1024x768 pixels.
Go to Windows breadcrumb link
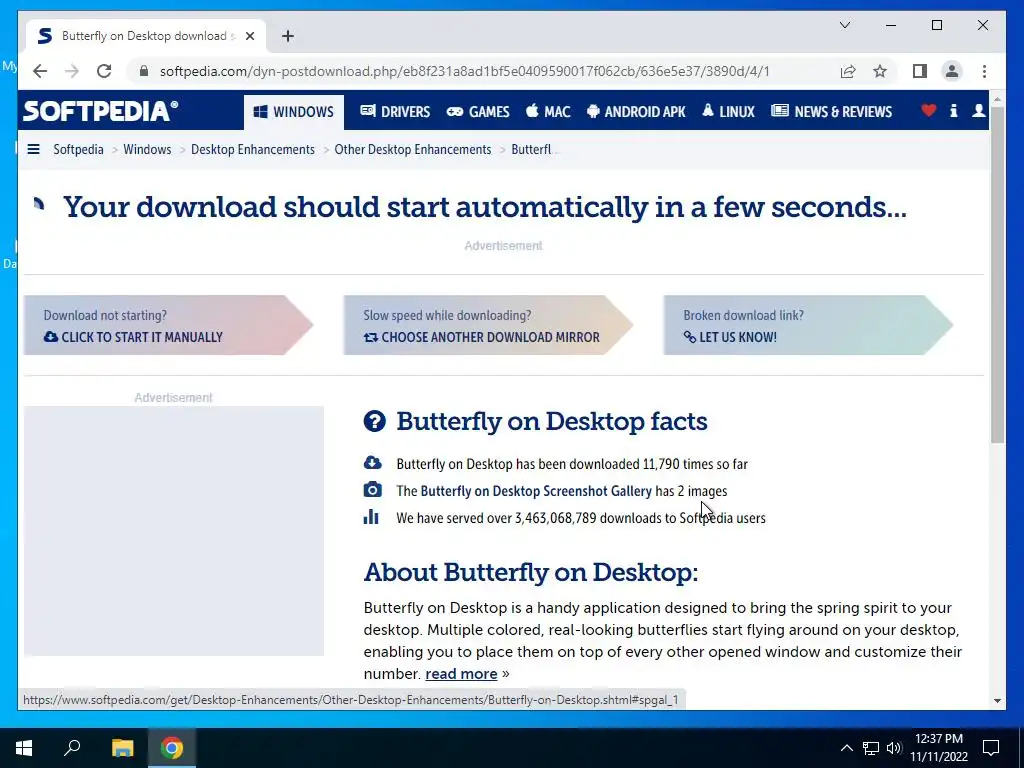pos(147,150)
